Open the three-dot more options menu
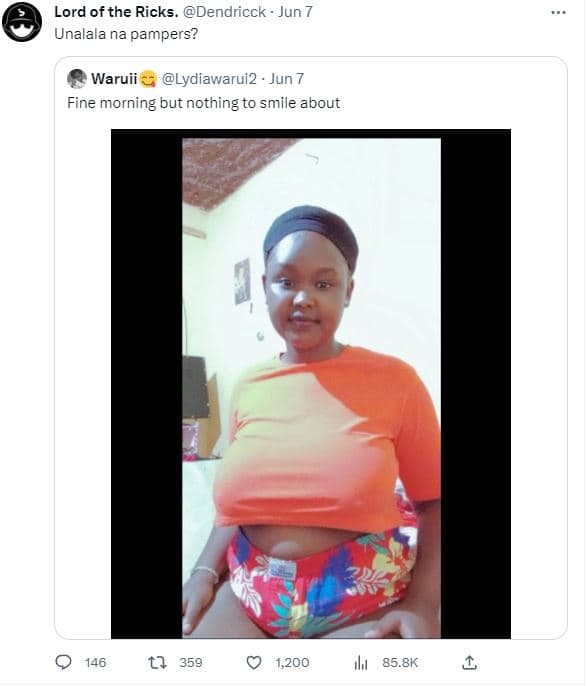Screen dimensions: 587x686 (559, 13)
